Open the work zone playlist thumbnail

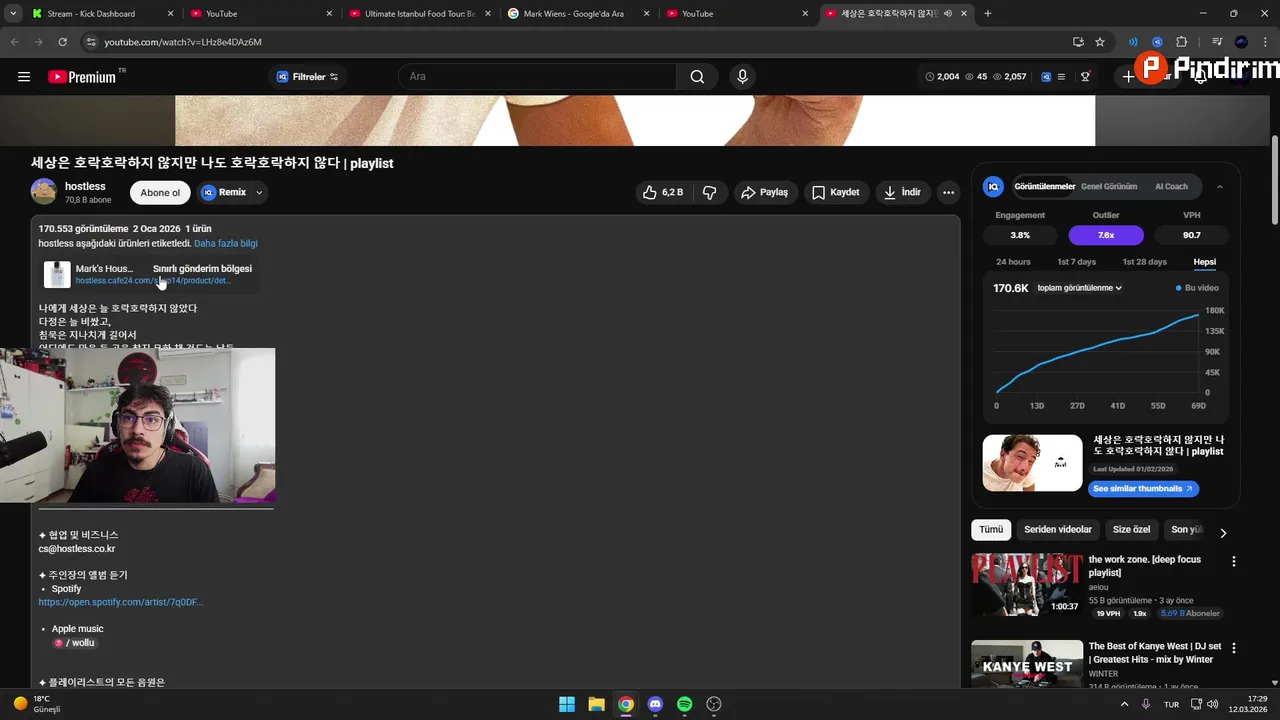1027,584
